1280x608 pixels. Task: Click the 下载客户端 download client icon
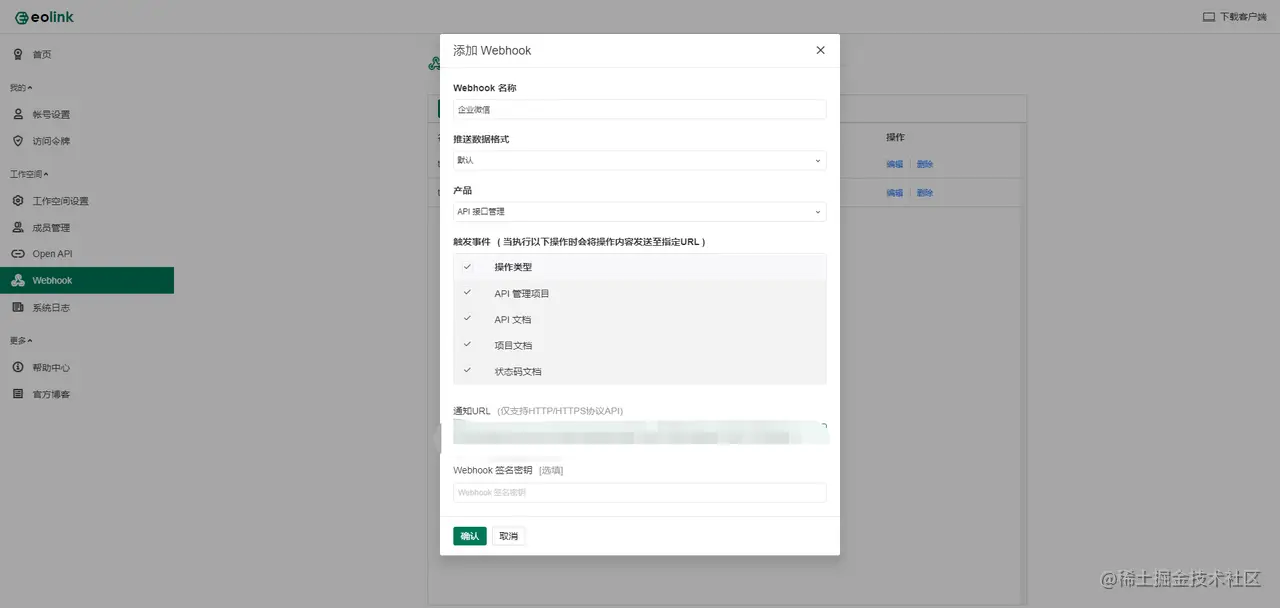[1207, 16]
